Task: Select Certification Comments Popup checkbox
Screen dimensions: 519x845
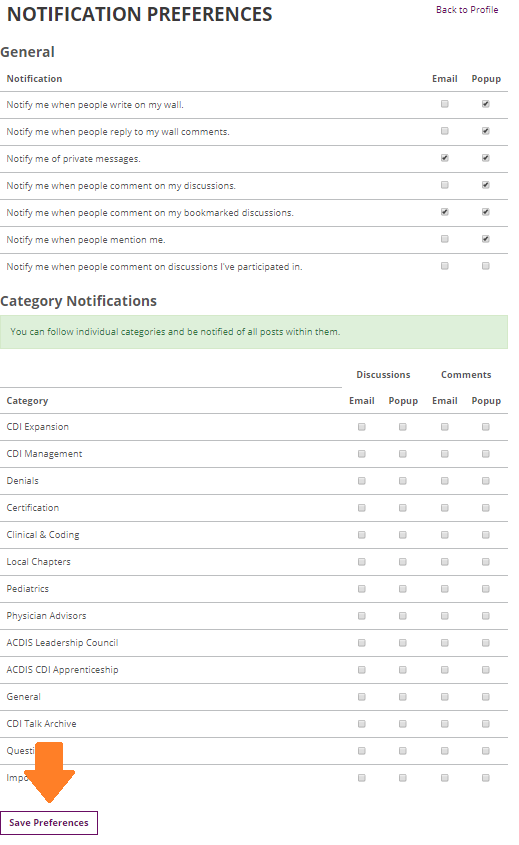Action: (x=486, y=508)
